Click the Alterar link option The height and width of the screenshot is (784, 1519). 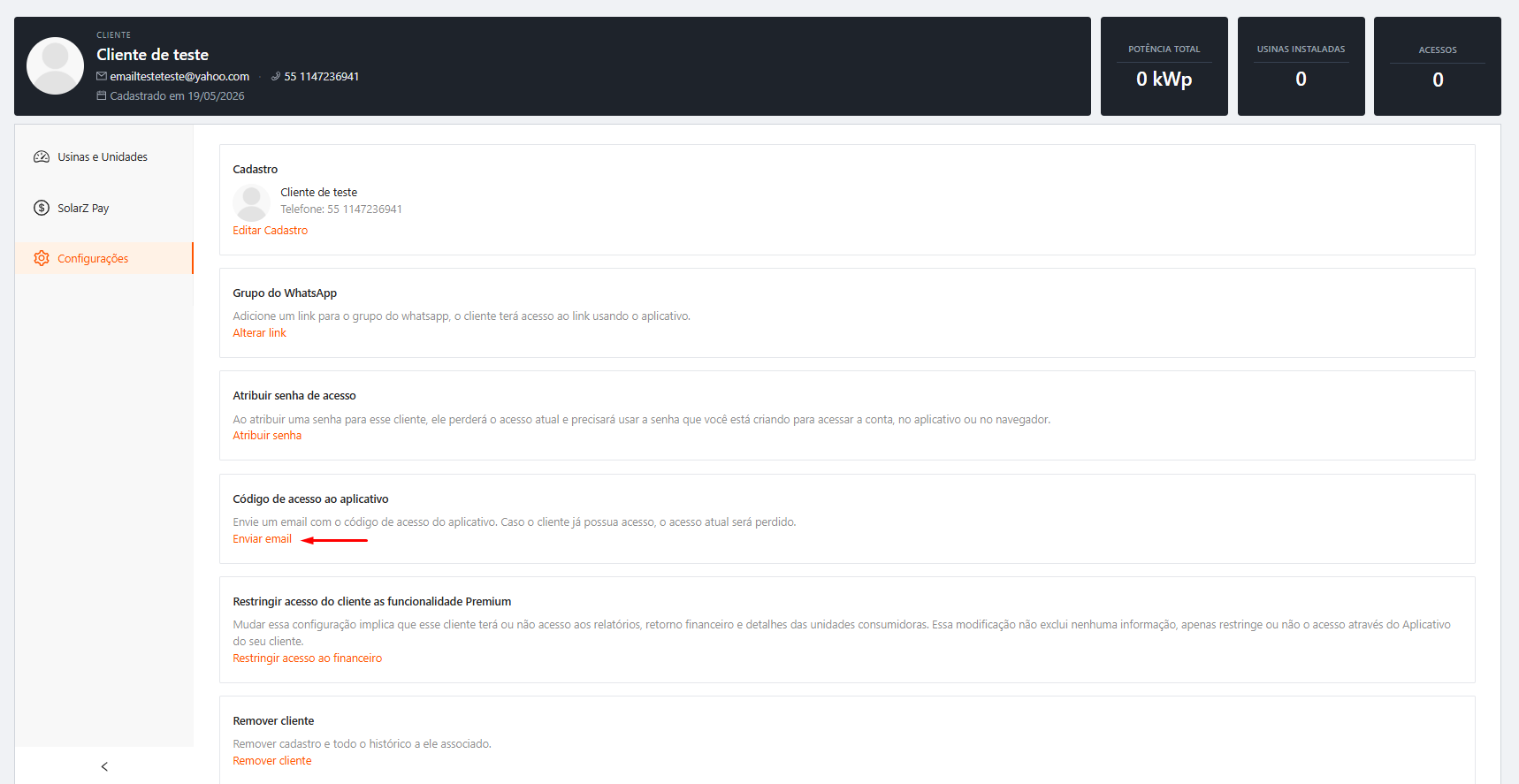(x=260, y=333)
